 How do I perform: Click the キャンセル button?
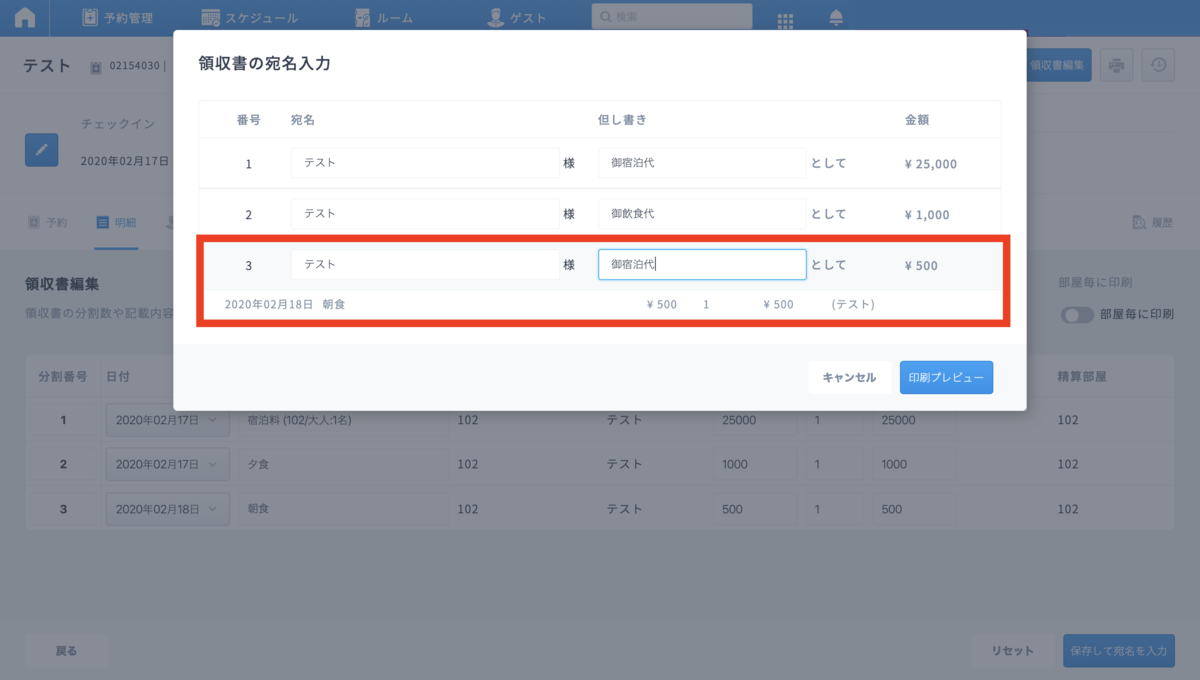pos(849,378)
